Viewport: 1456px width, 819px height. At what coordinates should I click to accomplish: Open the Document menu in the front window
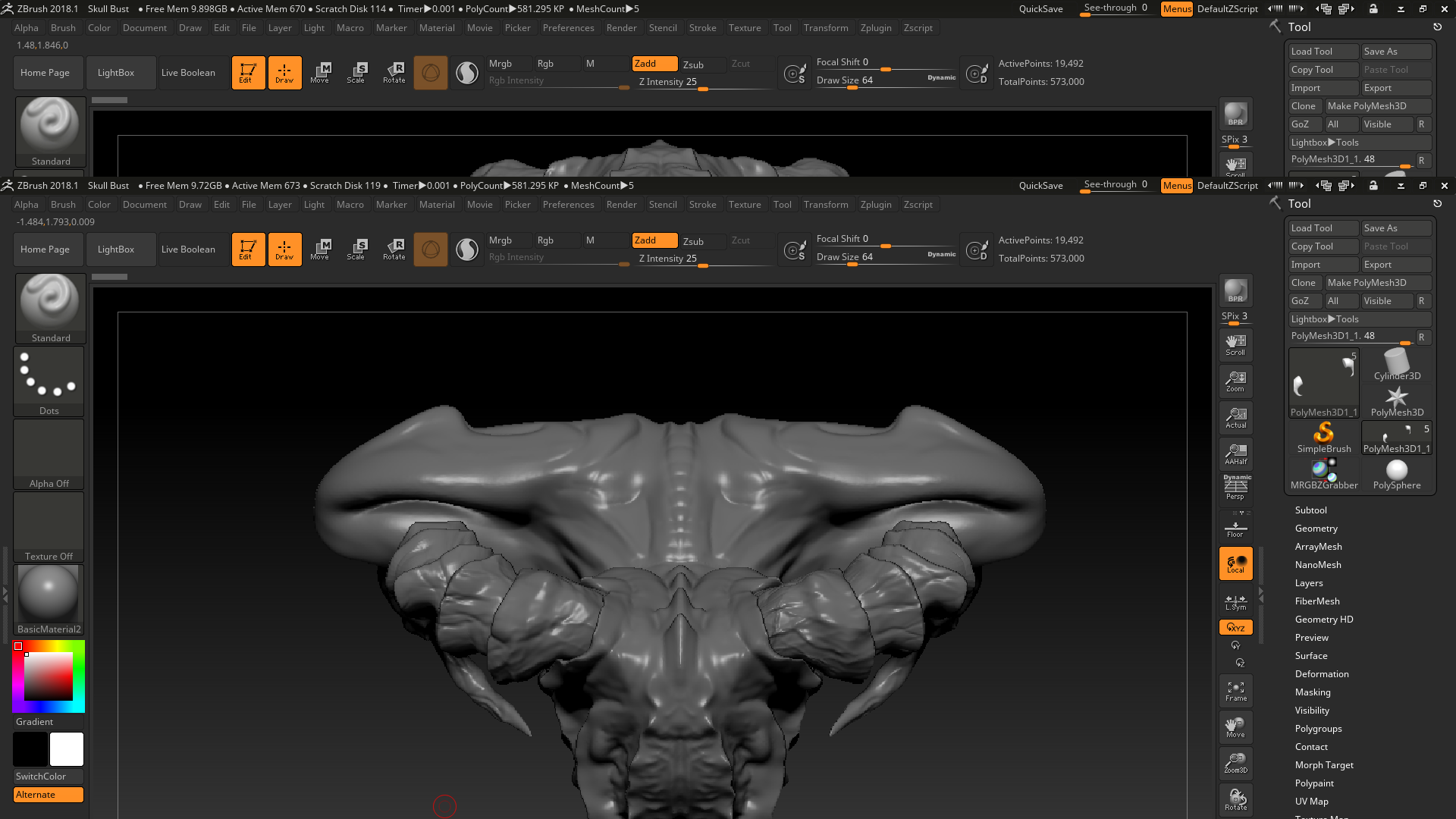pyautogui.click(x=145, y=205)
